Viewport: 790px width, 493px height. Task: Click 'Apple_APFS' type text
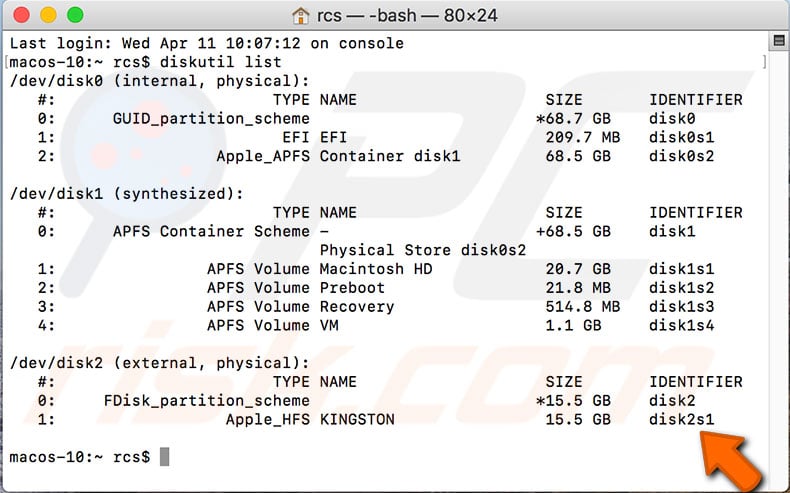[x=263, y=156]
